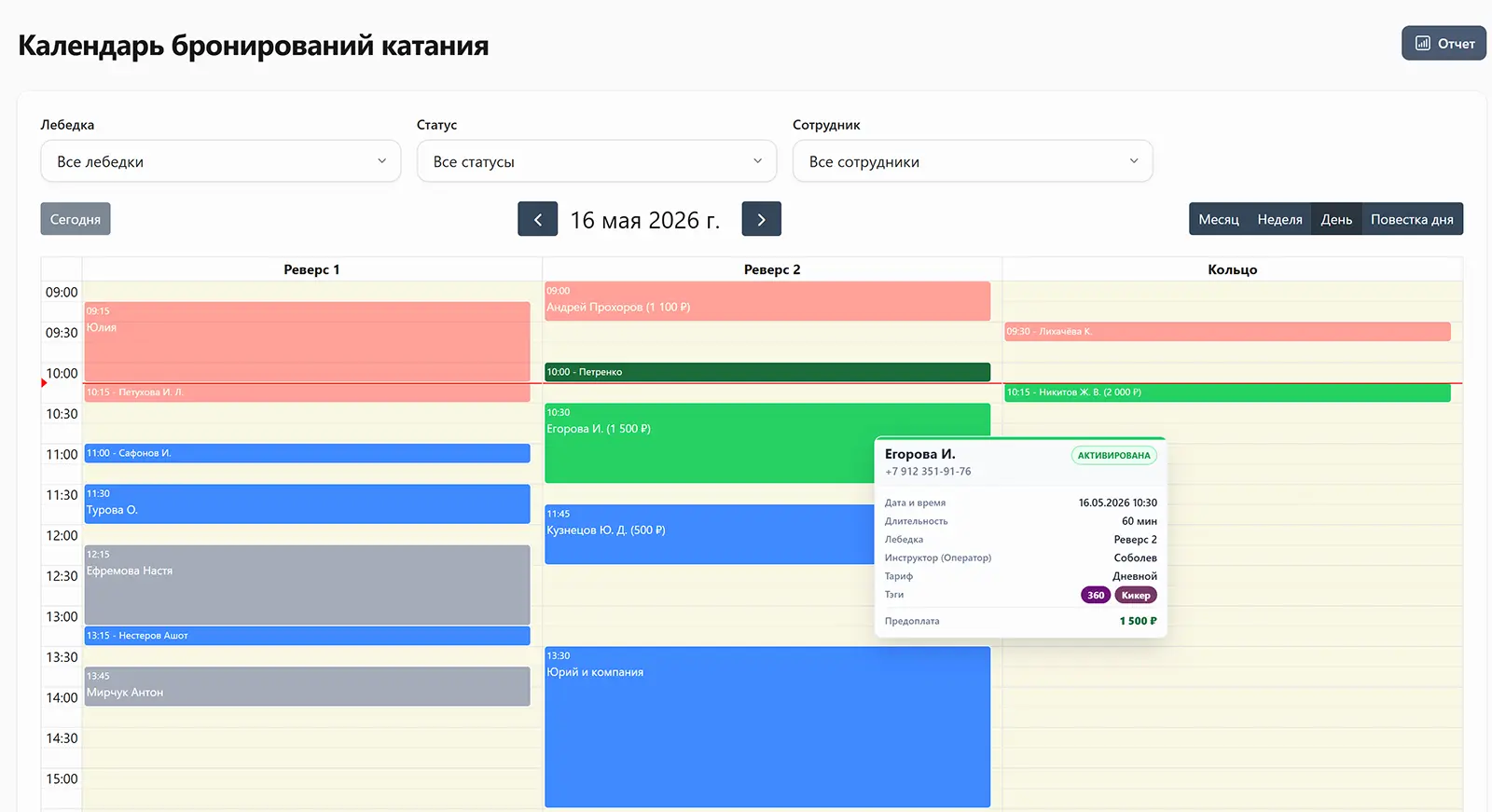The height and width of the screenshot is (812, 1492).
Task: Click the 12:00 time slot label
Action: coord(62,535)
